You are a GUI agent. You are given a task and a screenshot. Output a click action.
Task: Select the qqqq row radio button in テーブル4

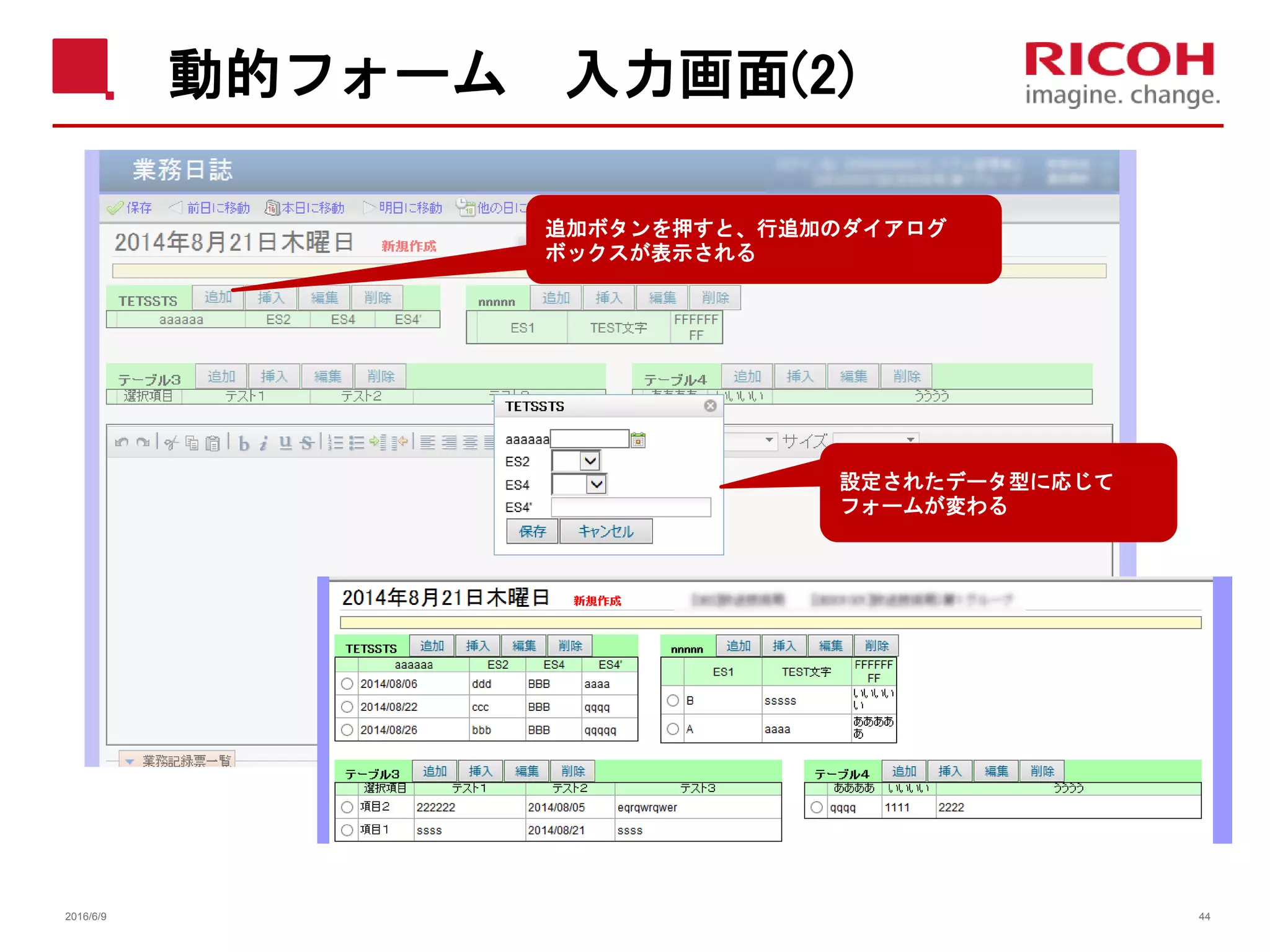click(817, 807)
